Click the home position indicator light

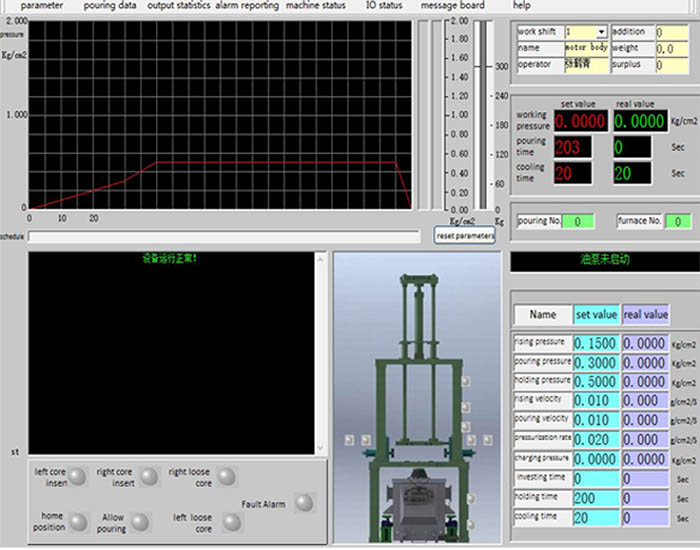(x=79, y=522)
